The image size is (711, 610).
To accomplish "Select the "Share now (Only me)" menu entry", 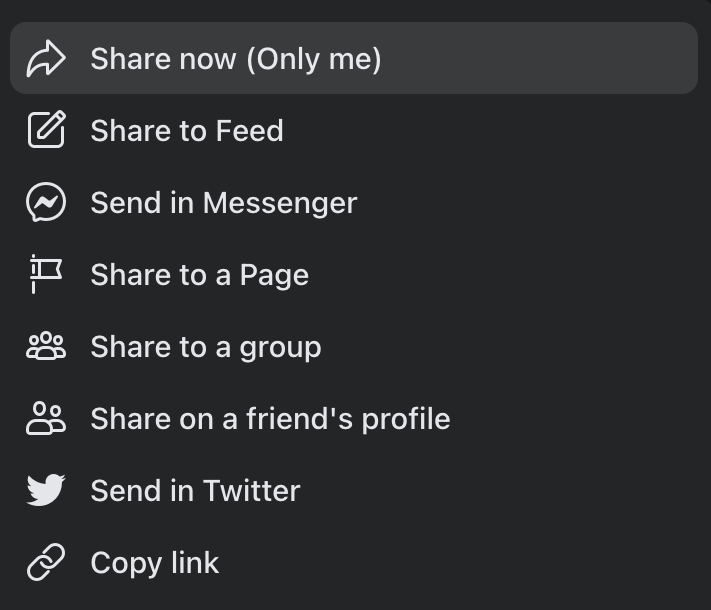I will [x=235, y=59].
